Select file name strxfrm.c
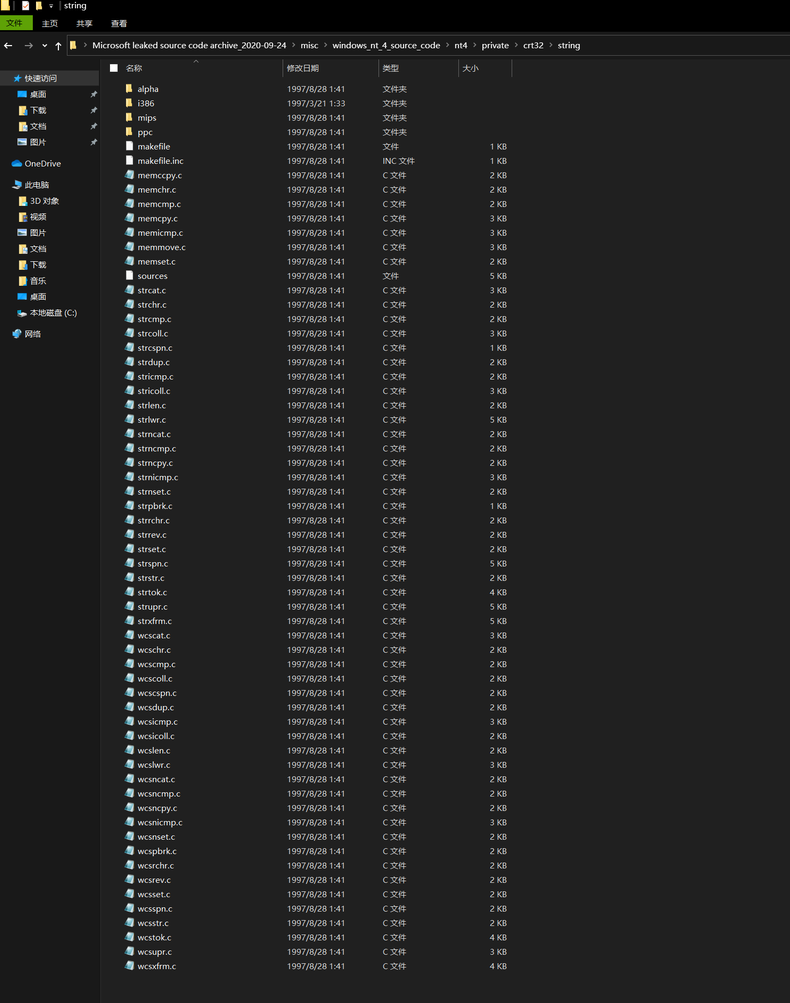The image size is (790, 1003). pos(154,621)
